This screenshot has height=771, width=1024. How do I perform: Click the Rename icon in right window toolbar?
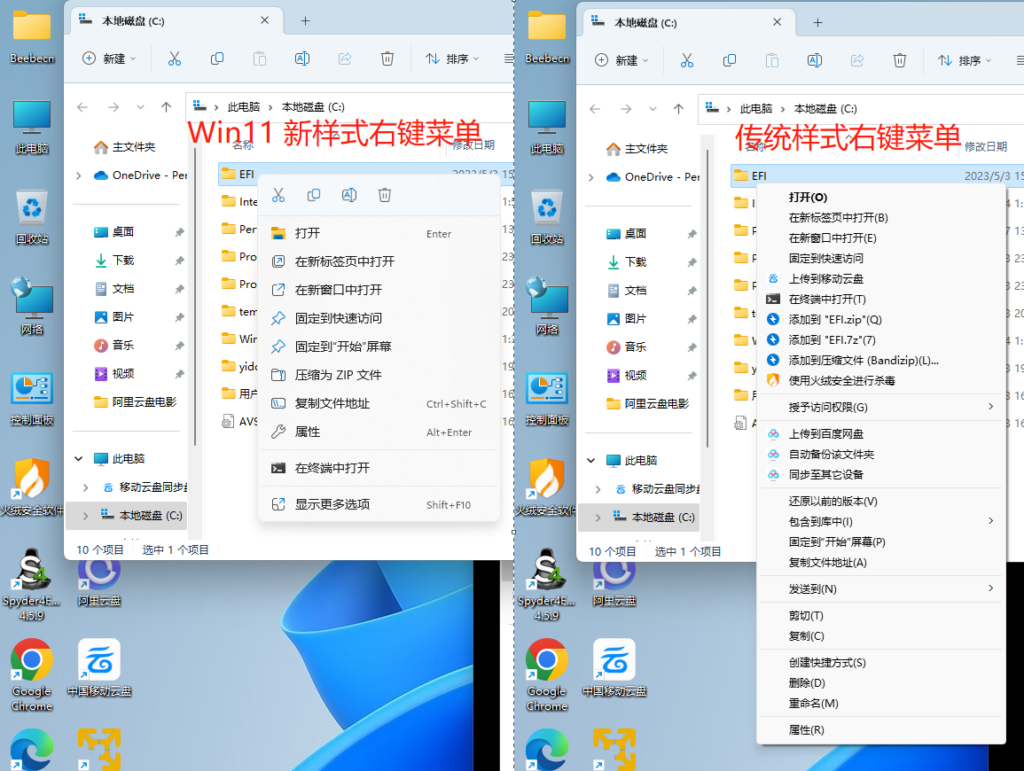click(814, 61)
